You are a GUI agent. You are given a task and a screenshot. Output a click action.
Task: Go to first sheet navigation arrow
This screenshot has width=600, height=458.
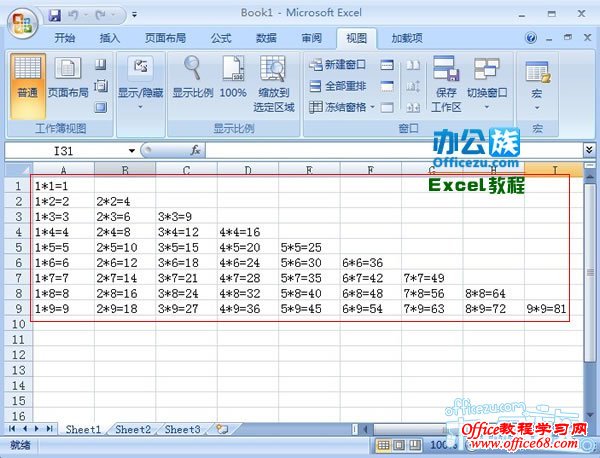point(11,429)
